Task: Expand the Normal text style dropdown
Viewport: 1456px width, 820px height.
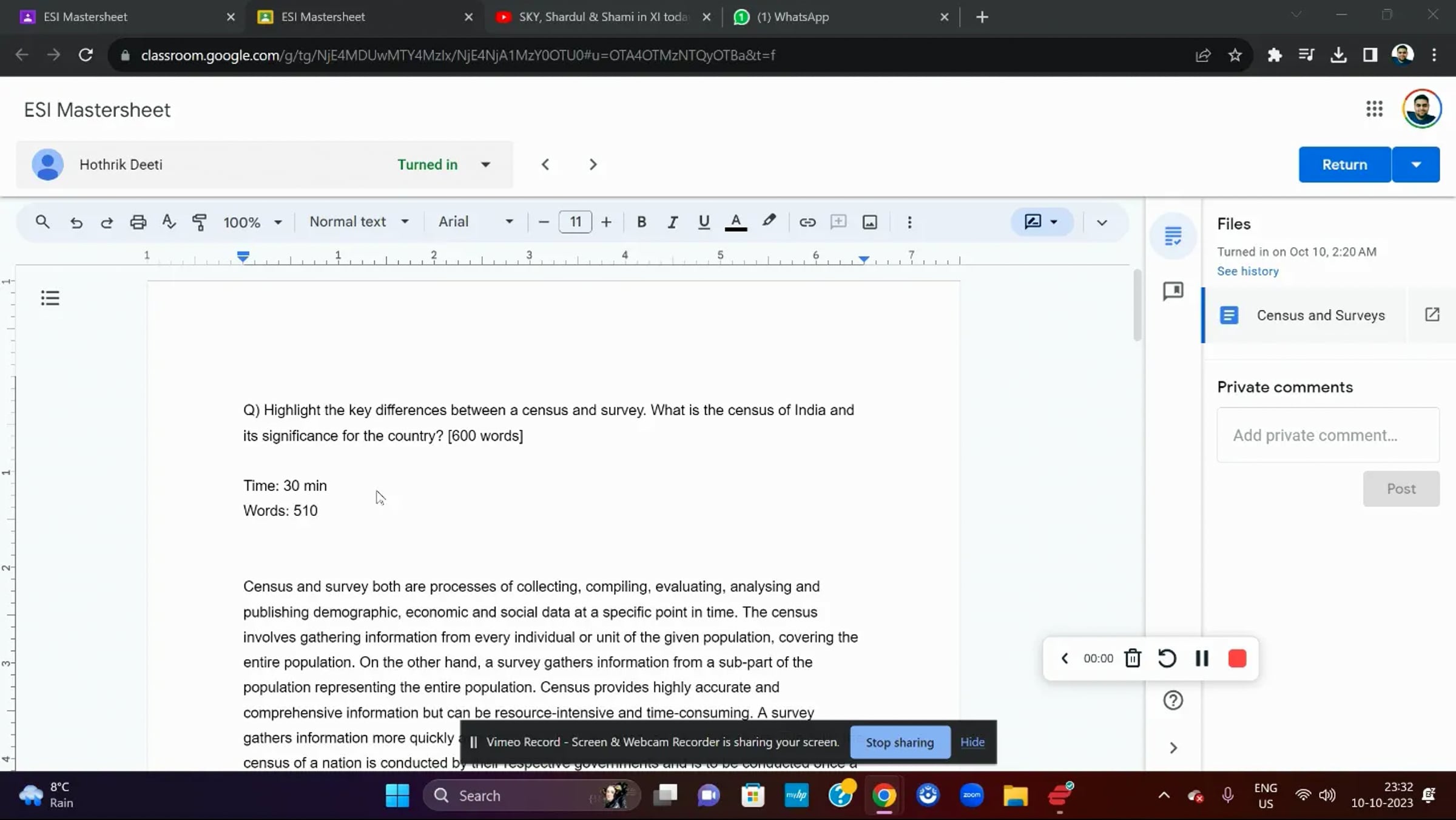Action: [359, 222]
